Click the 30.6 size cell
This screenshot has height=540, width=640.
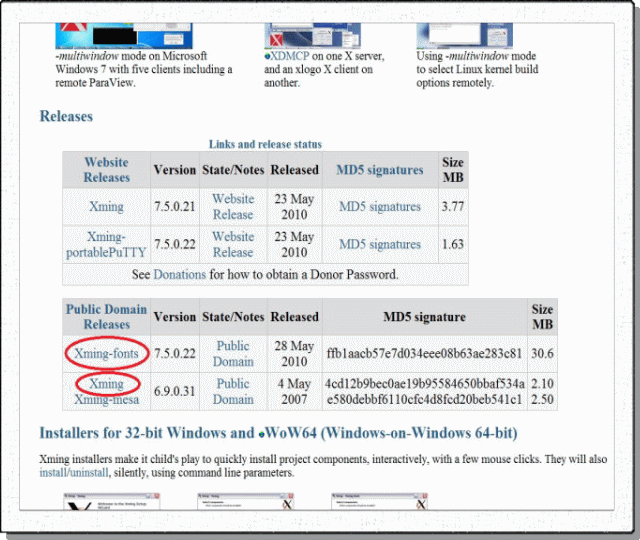tap(542, 353)
